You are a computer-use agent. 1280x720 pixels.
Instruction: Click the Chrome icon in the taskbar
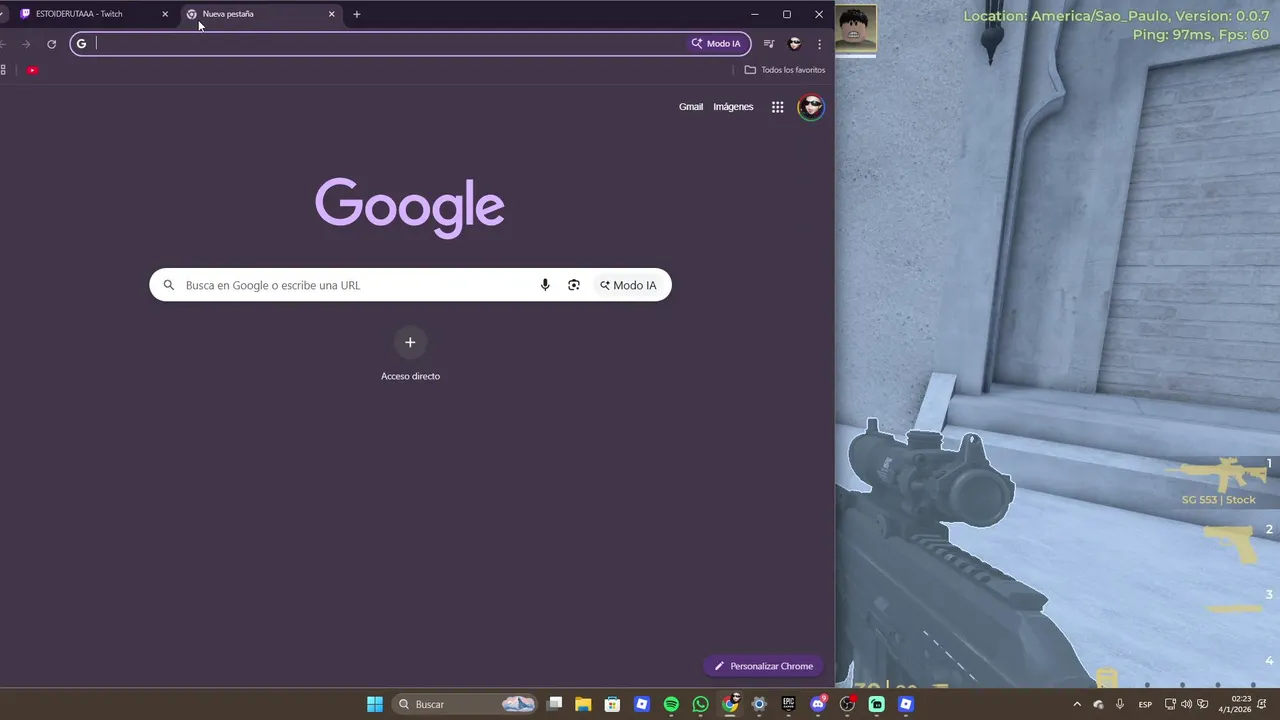(731, 704)
